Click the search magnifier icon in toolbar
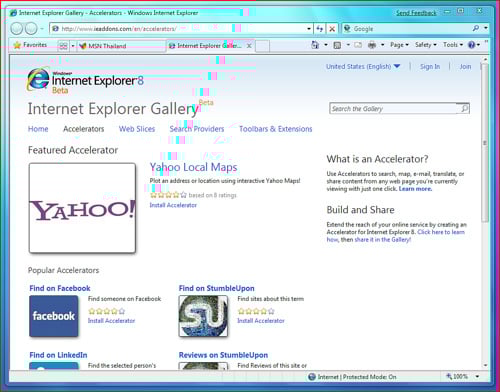 tap(476, 28)
